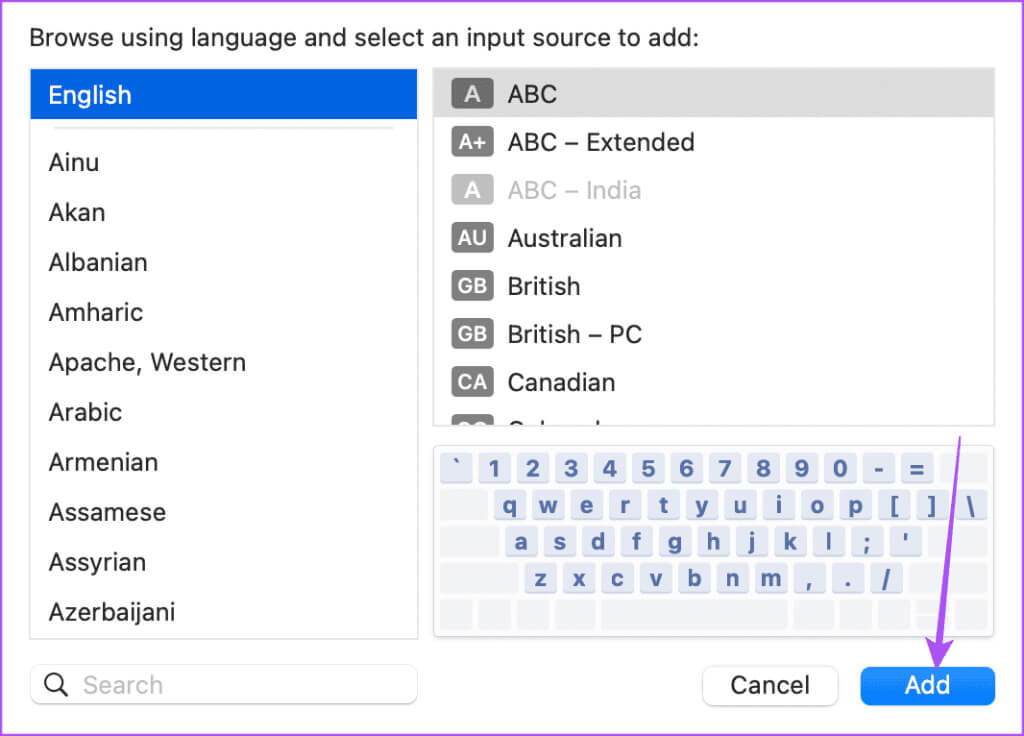Click the CA badge beside Canadian
Image resolution: width=1024 pixels, height=736 pixels.
pyautogui.click(x=472, y=382)
